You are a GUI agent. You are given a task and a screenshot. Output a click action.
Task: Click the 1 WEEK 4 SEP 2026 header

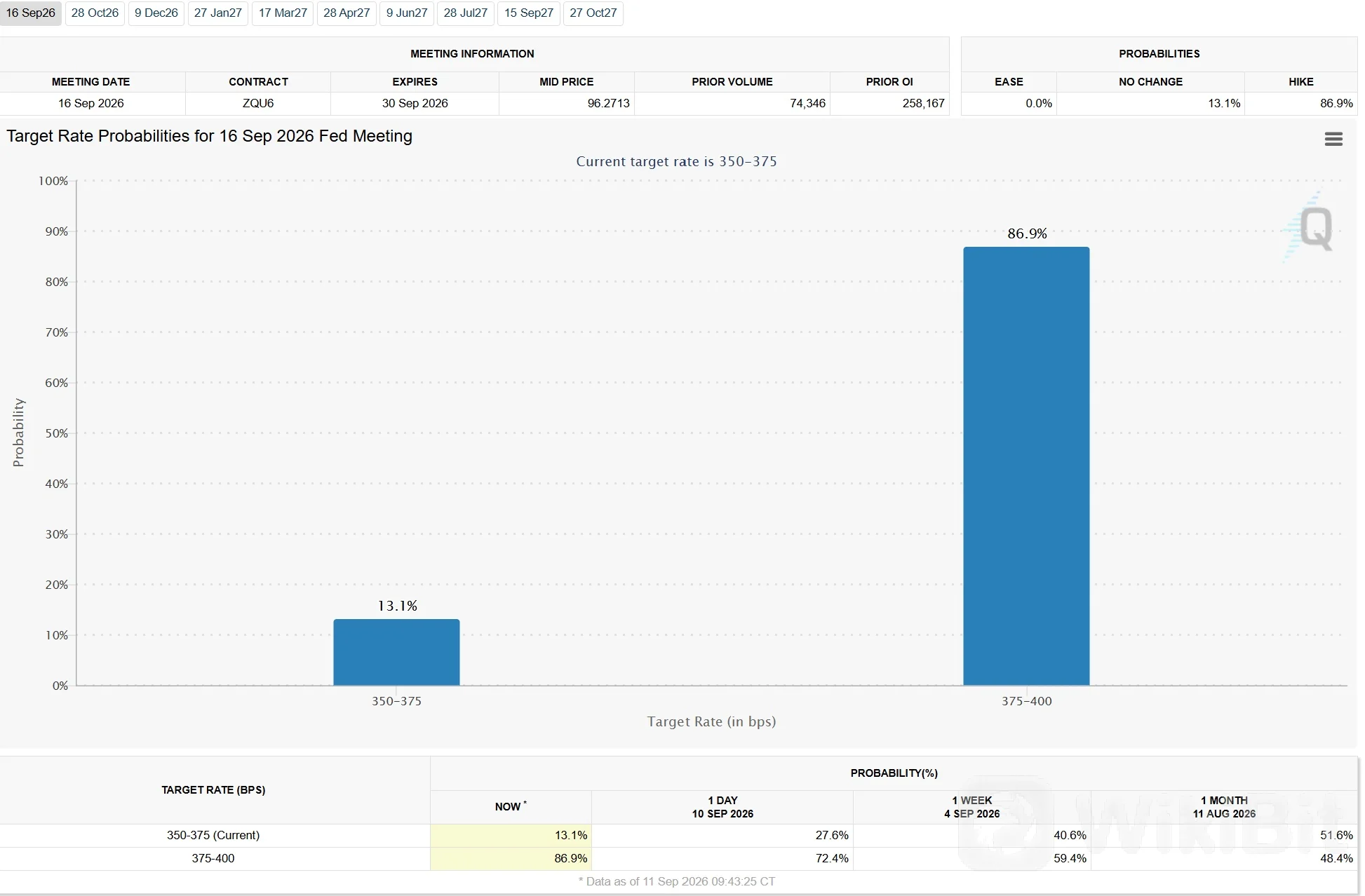971,807
